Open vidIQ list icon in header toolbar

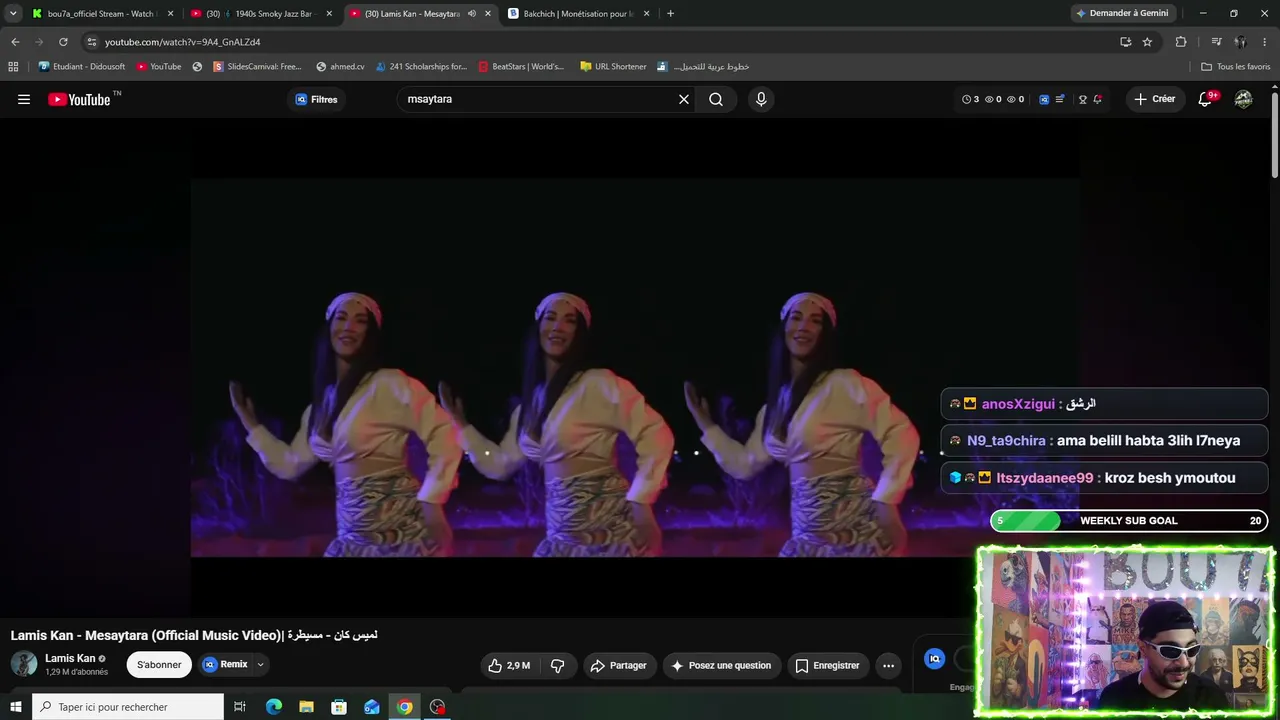(1060, 99)
